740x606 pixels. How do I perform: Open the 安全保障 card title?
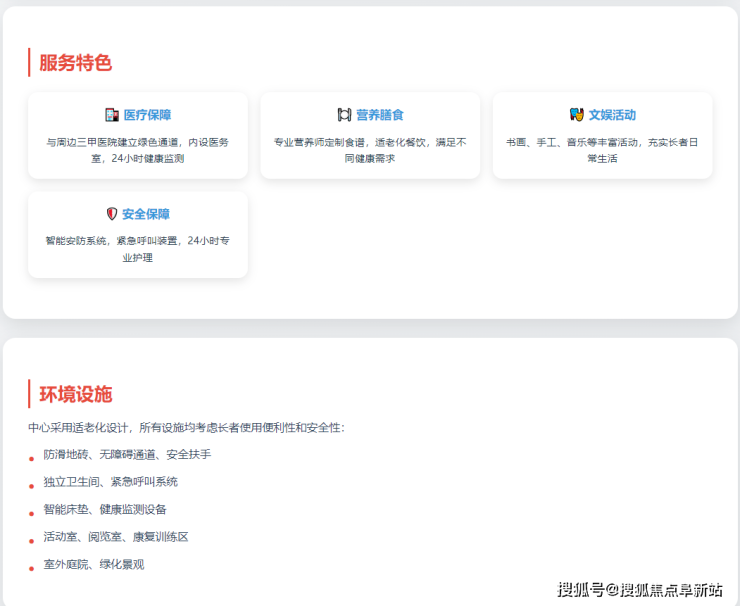pos(146,214)
